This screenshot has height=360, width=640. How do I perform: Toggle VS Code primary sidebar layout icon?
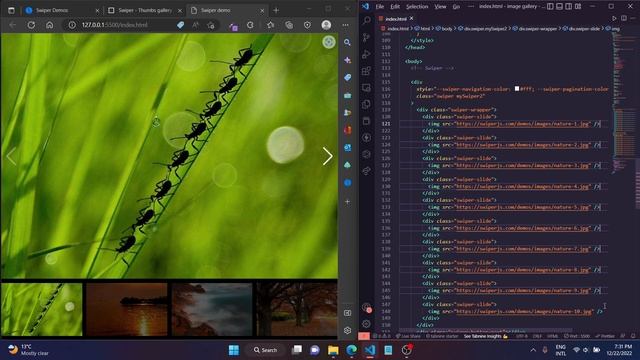click(x=550, y=6)
